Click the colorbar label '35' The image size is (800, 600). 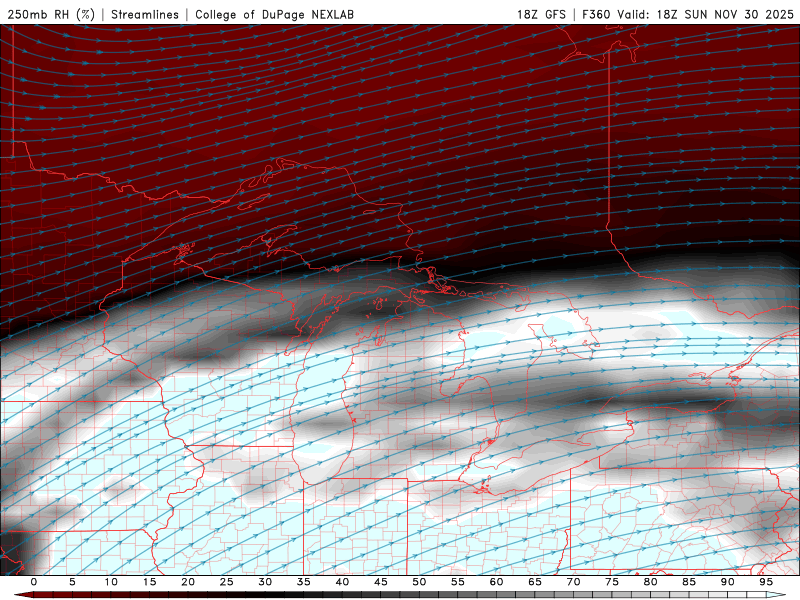click(304, 582)
